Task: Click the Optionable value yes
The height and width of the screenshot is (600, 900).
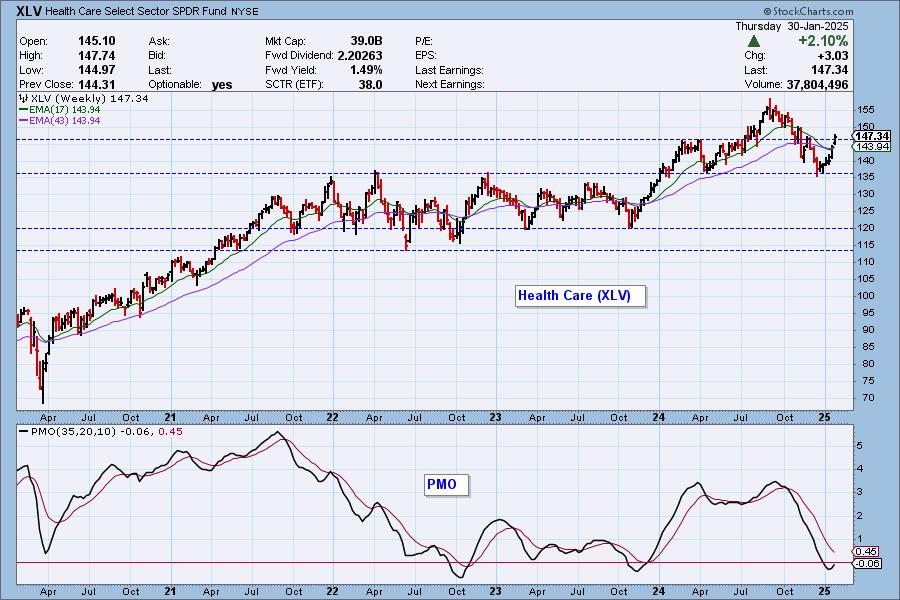Action: (x=222, y=85)
